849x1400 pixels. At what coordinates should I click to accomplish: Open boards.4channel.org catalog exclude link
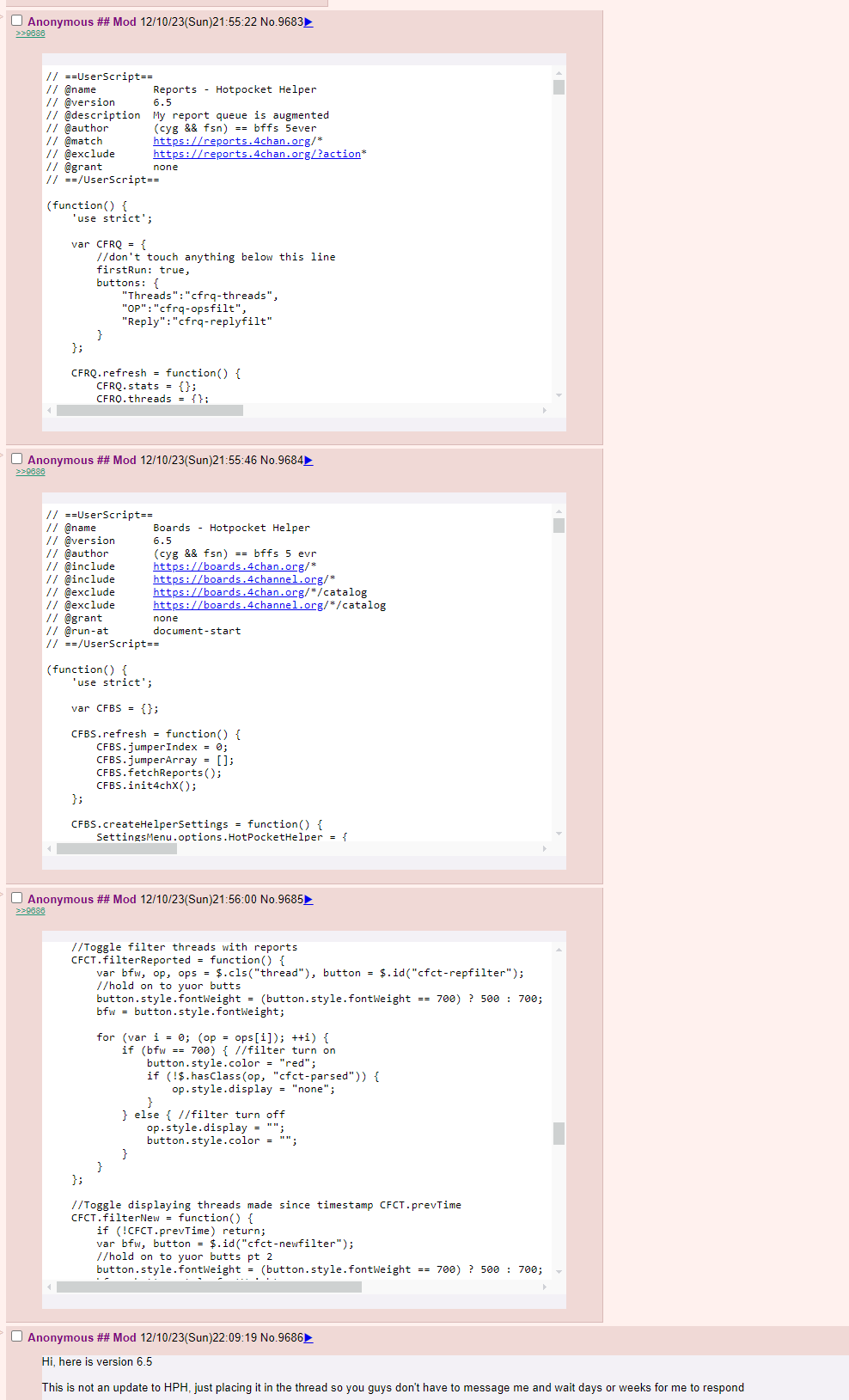(x=238, y=605)
